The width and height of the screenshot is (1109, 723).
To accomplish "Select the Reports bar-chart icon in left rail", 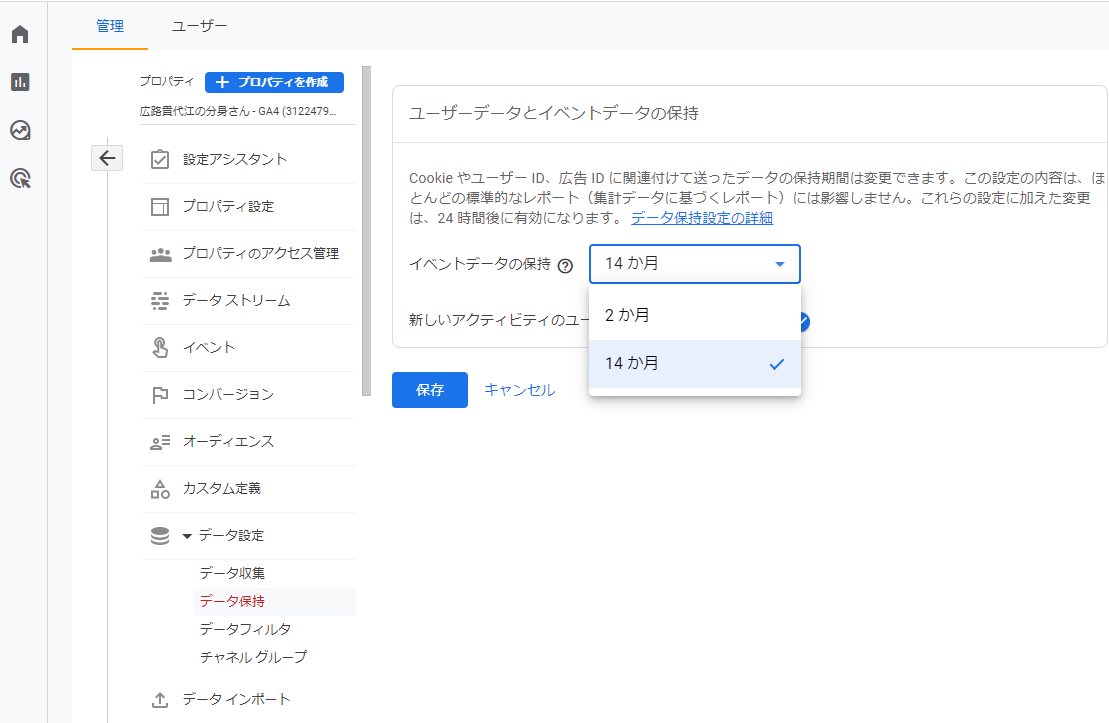I will point(19,82).
